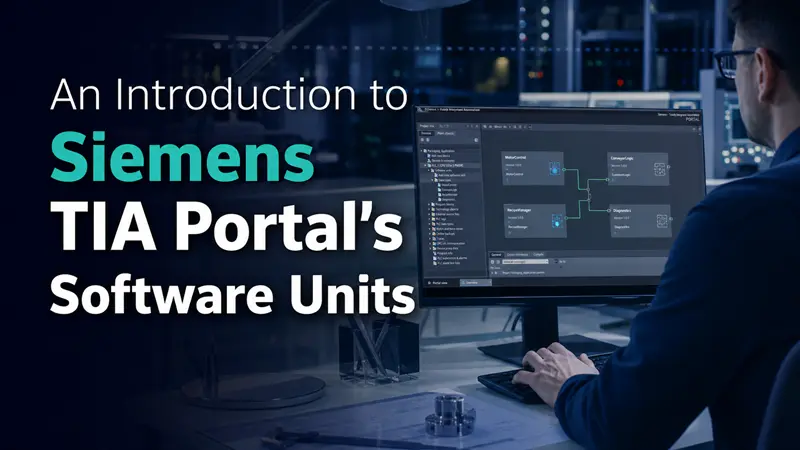Screen dimensions: 800x450
Task: Collapse the Software units folder
Action: click(429, 170)
